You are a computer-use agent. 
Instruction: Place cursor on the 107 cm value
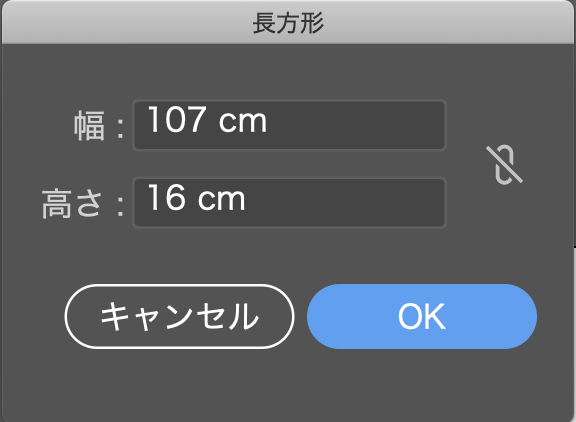click(207, 120)
